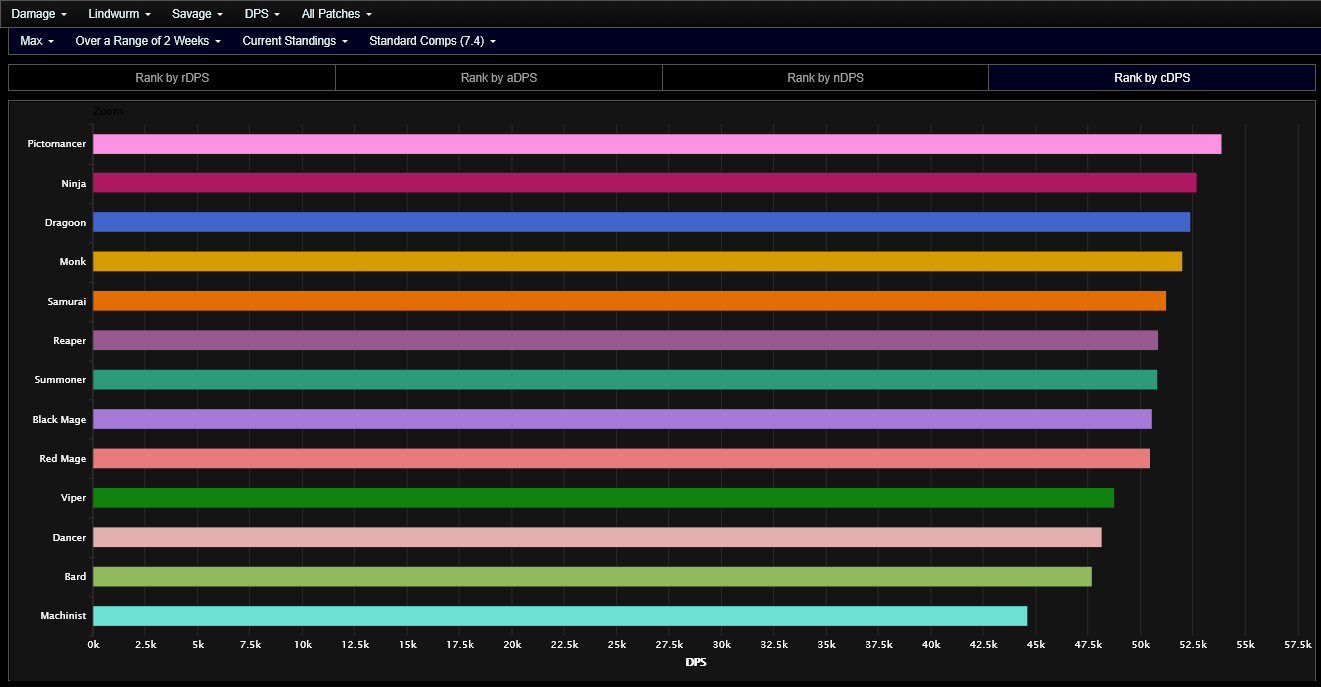Open the Damage dropdown menu

tap(39, 14)
